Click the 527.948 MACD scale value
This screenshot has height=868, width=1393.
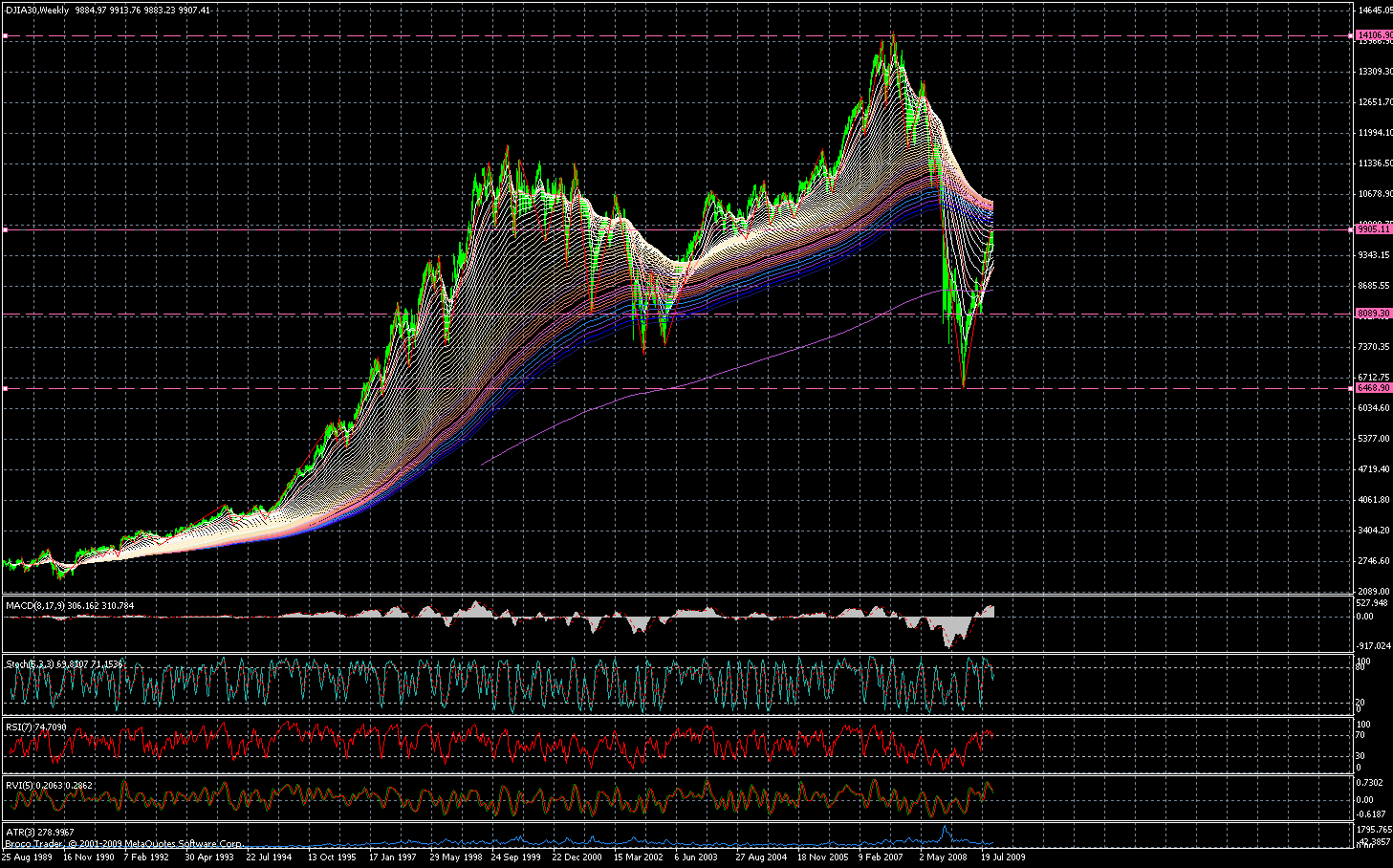[x=1373, y=602]
